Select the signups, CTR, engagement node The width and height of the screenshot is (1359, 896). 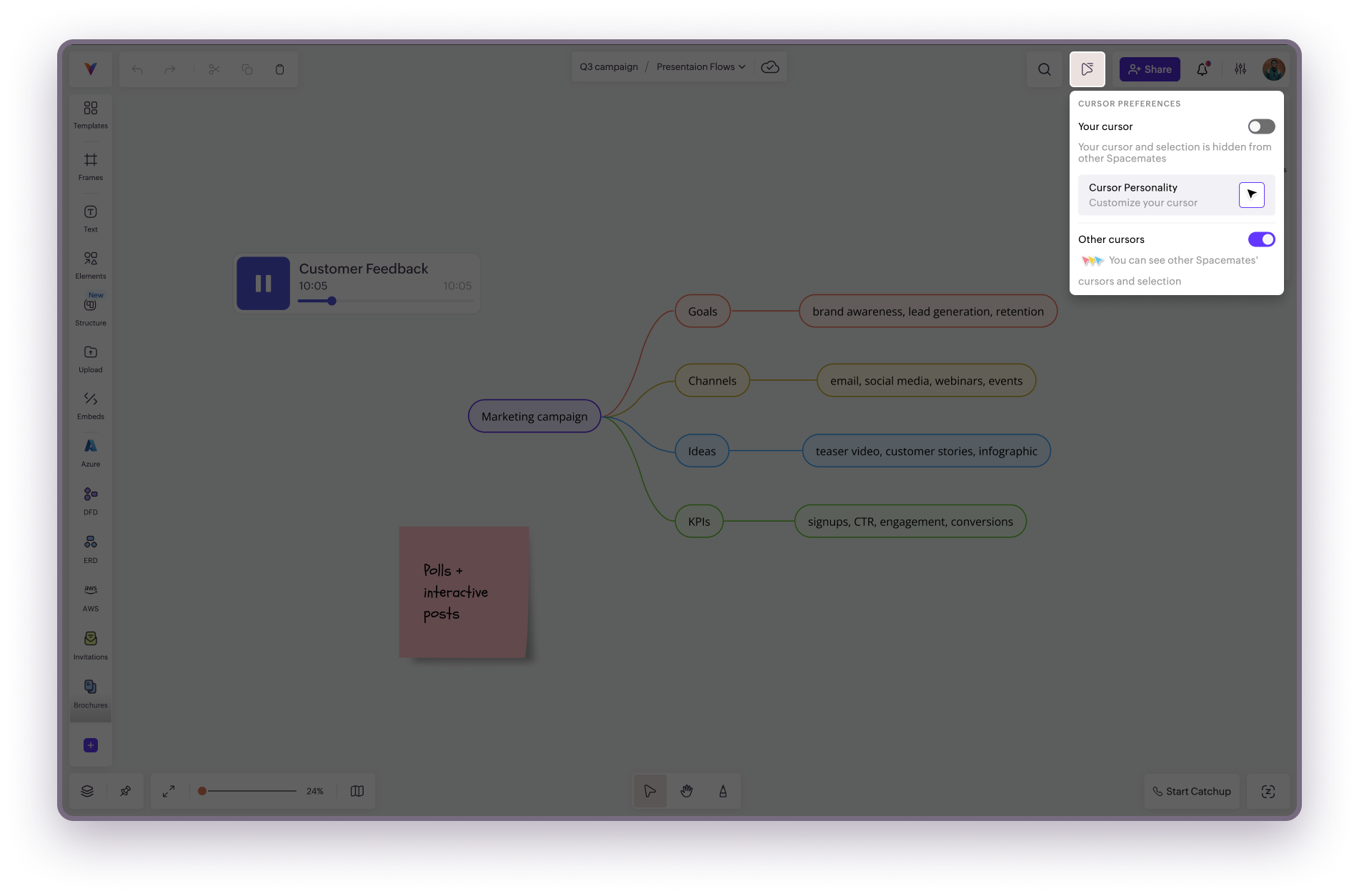coord(910,522)
